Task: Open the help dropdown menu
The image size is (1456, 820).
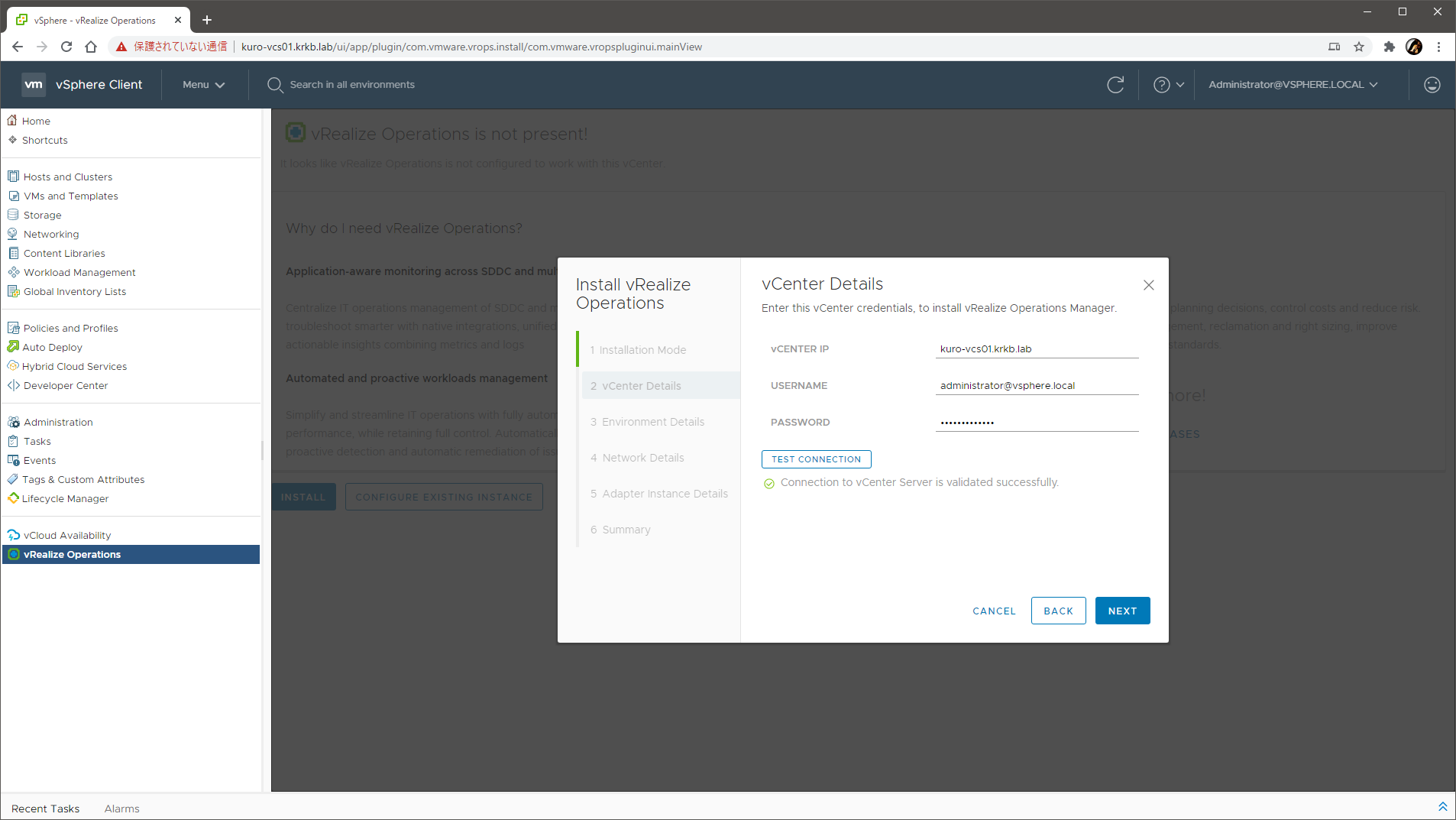Action: (1168, 85)
